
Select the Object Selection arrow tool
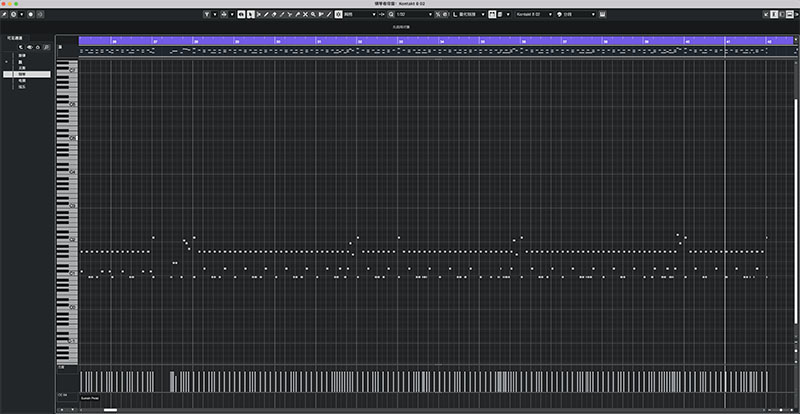251,14
